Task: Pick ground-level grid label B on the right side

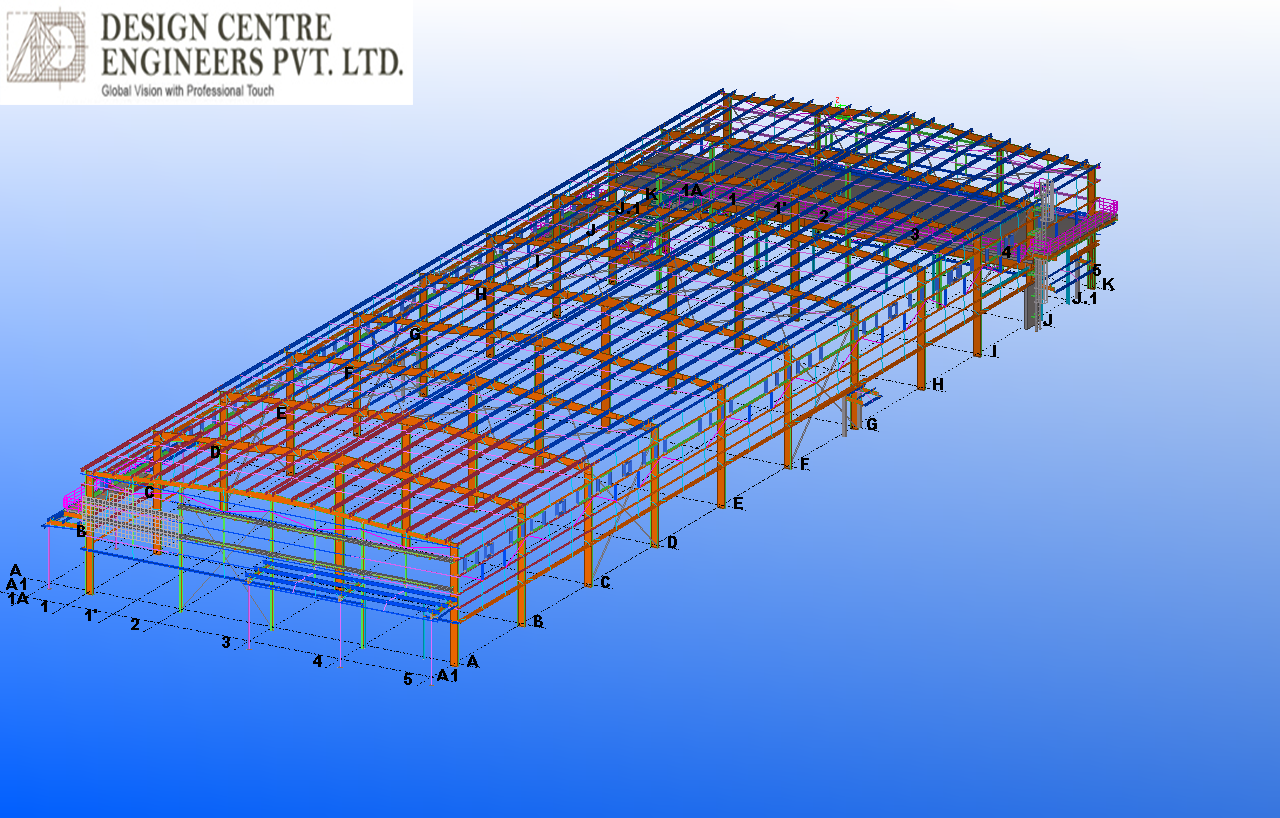Action: point(538,622)
